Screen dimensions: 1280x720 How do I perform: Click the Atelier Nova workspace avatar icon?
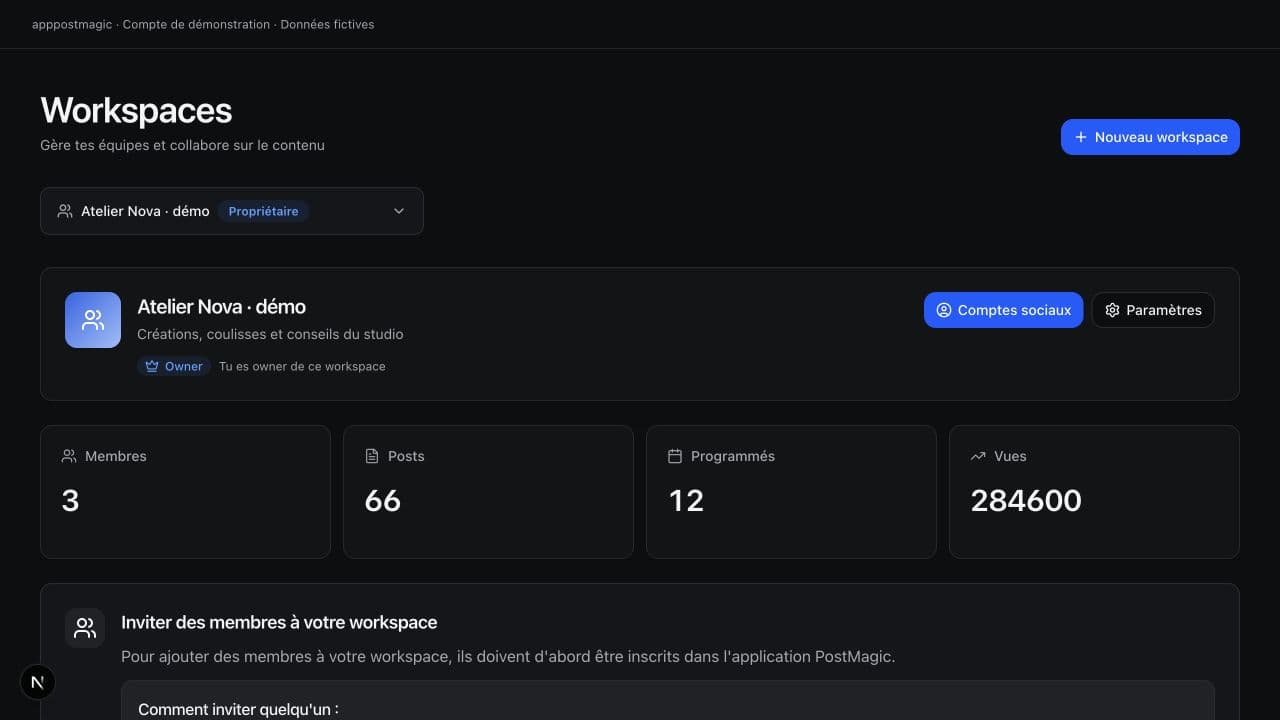(x=93, y=320)
